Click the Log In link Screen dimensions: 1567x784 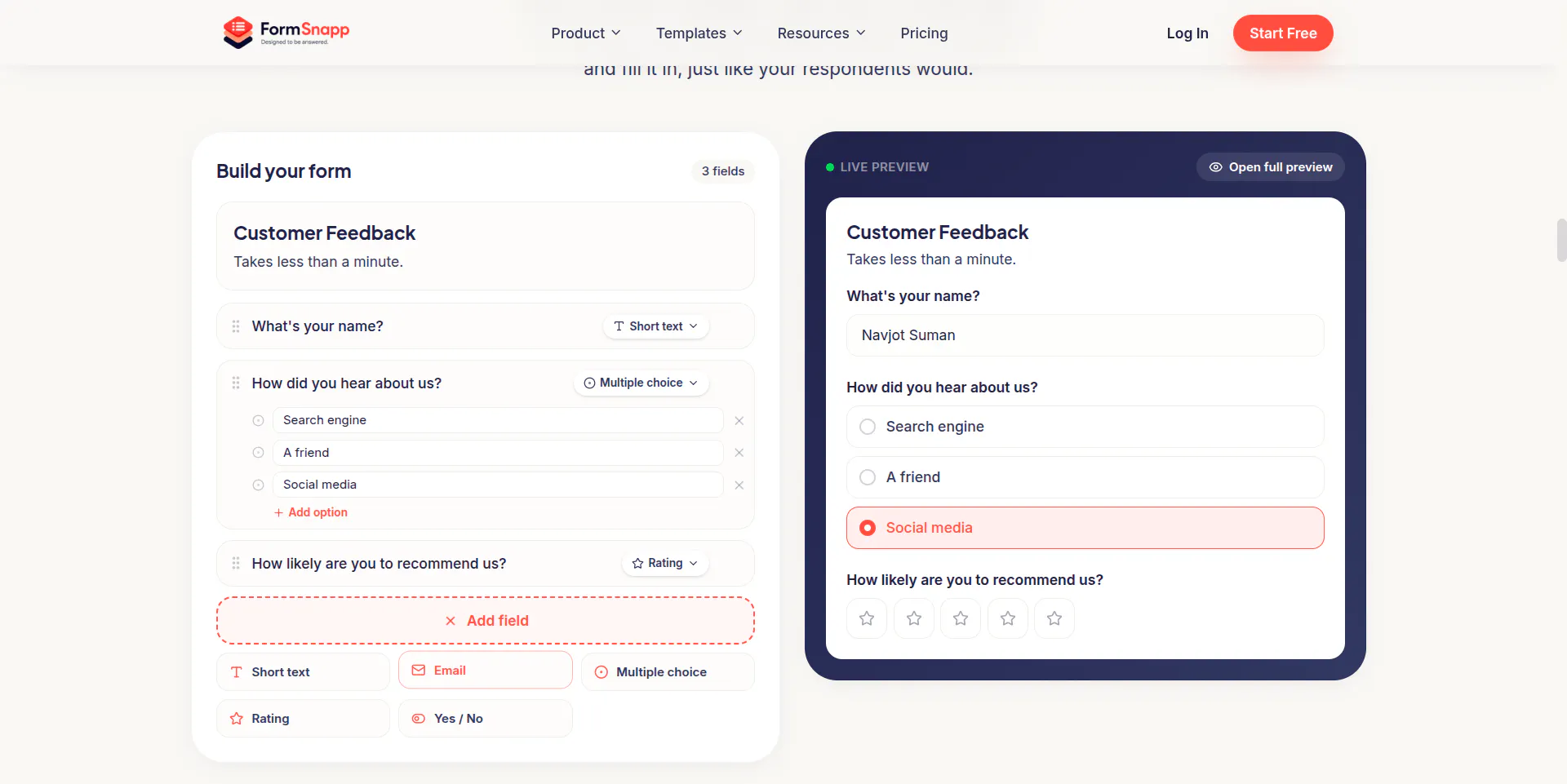point(1187,33)
